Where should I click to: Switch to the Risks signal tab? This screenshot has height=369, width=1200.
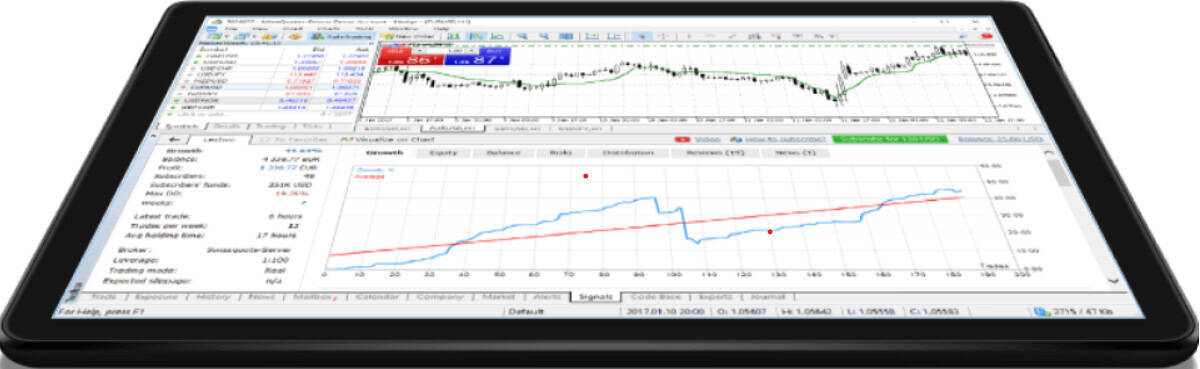[560, 153]
